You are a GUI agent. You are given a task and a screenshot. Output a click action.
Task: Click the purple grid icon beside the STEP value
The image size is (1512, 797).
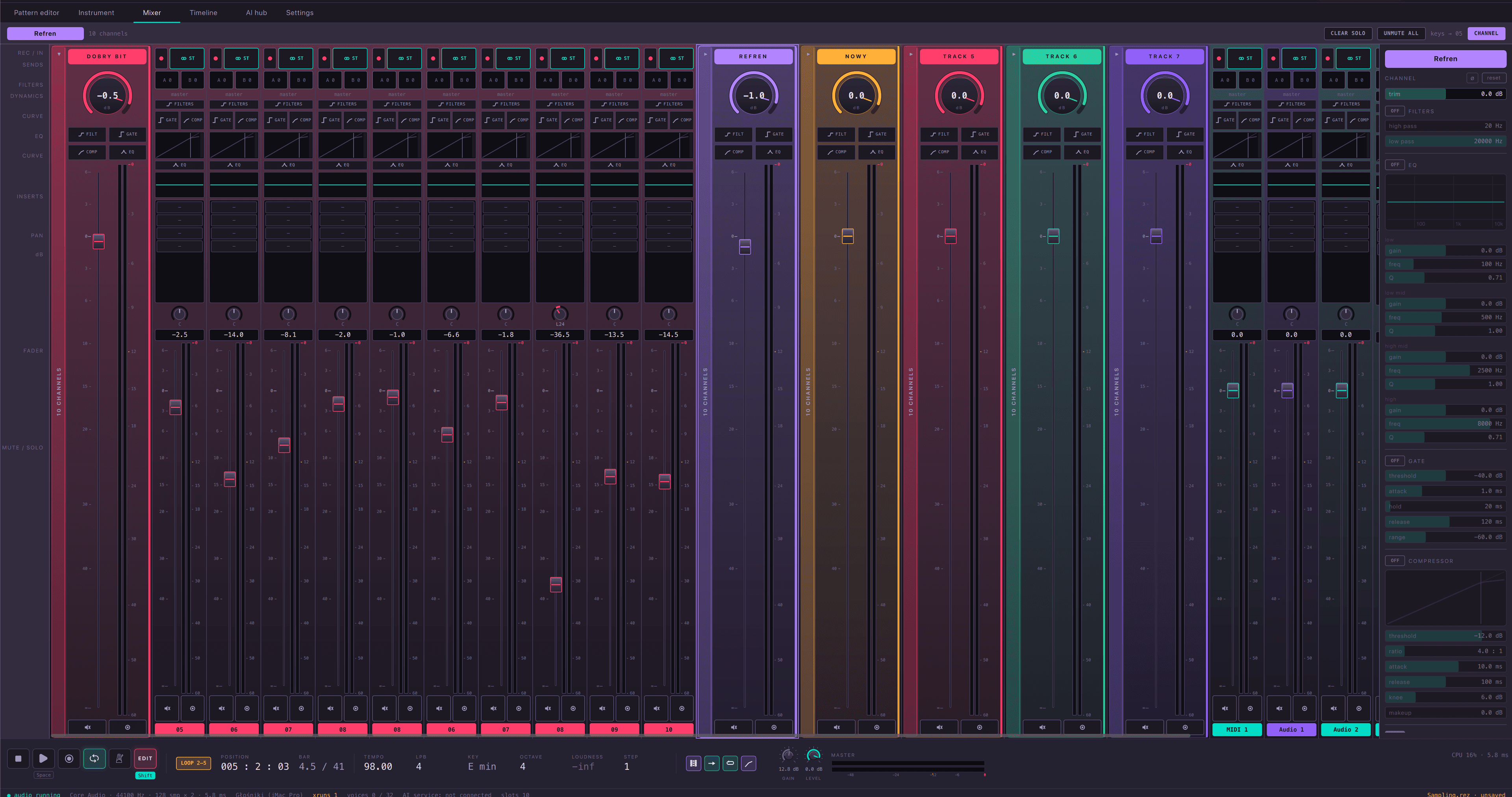click(693, 764)
